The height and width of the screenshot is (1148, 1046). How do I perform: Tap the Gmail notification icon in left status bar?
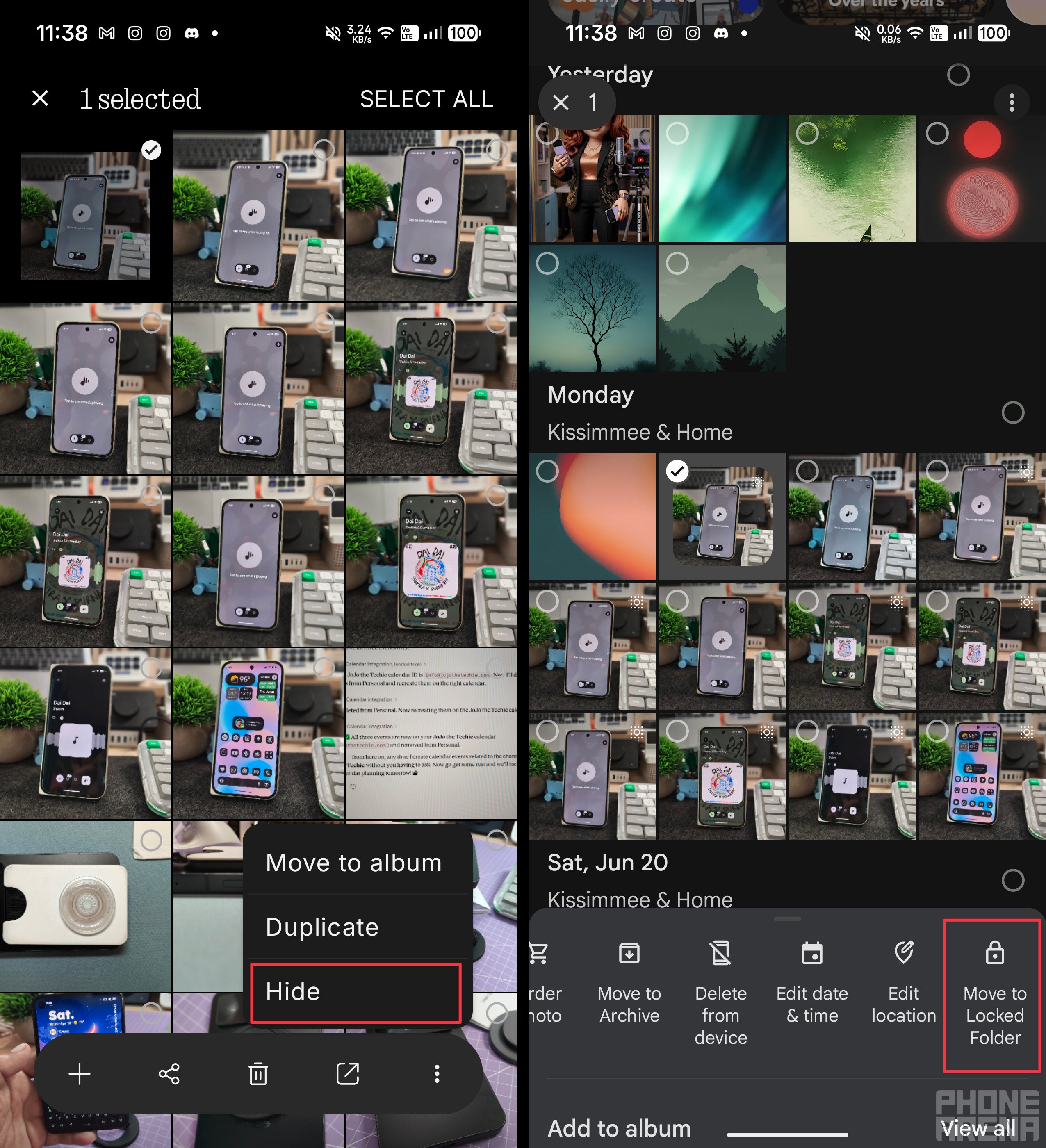click(x=107, y=33)
